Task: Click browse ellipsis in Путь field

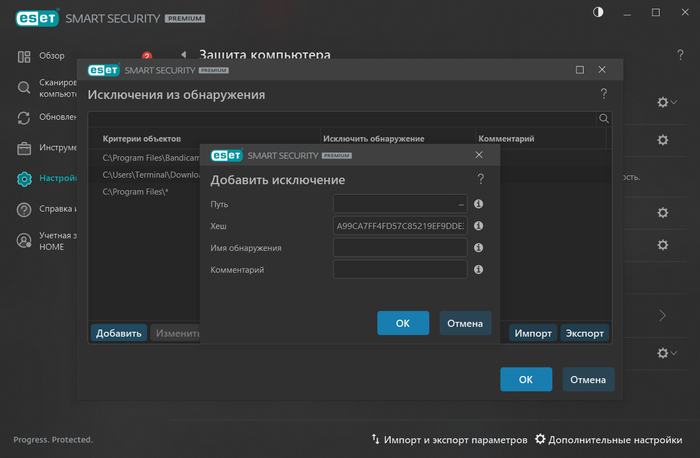Action: tap(460, 204)
